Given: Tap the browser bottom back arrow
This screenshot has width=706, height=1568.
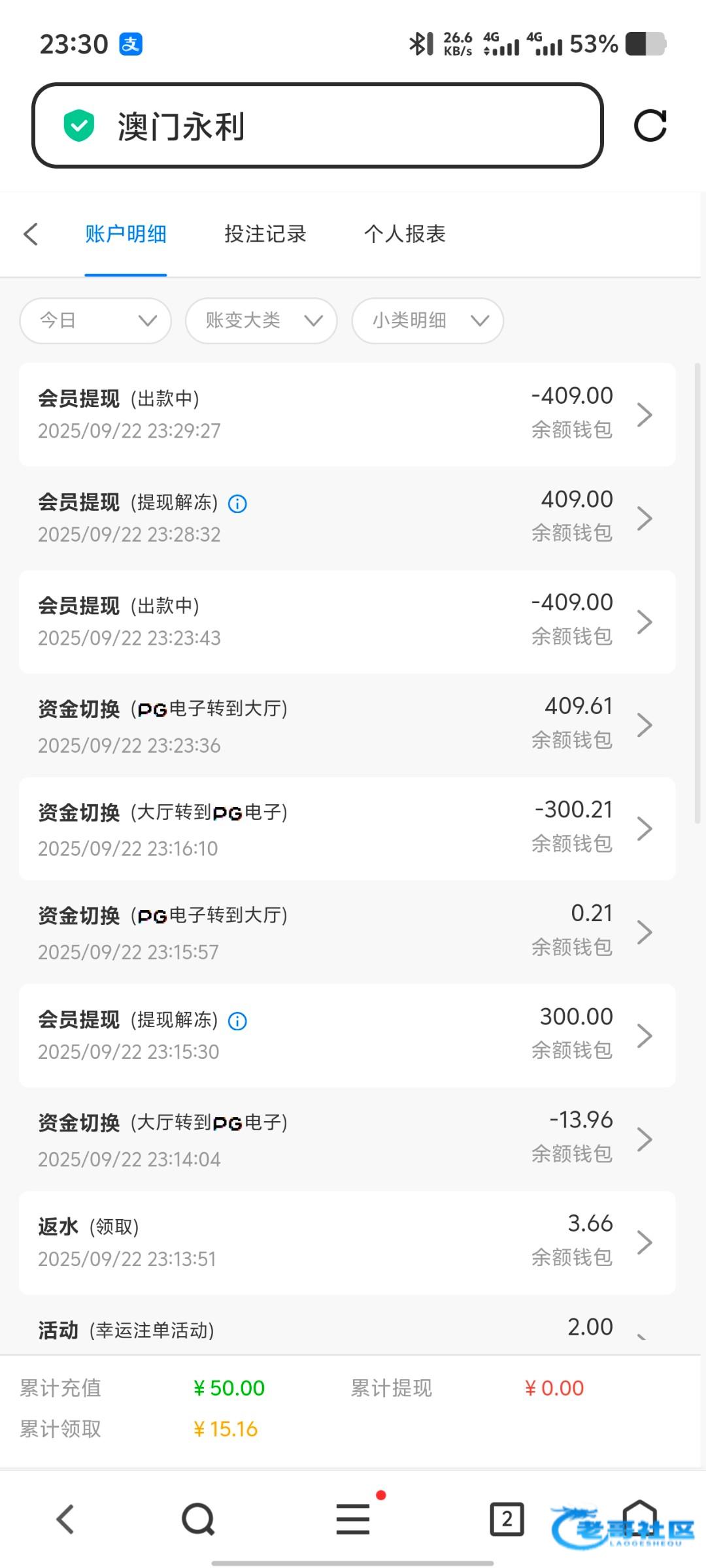Looking at the screenshot, I should pyautogui.click(x=65, y=1519).
